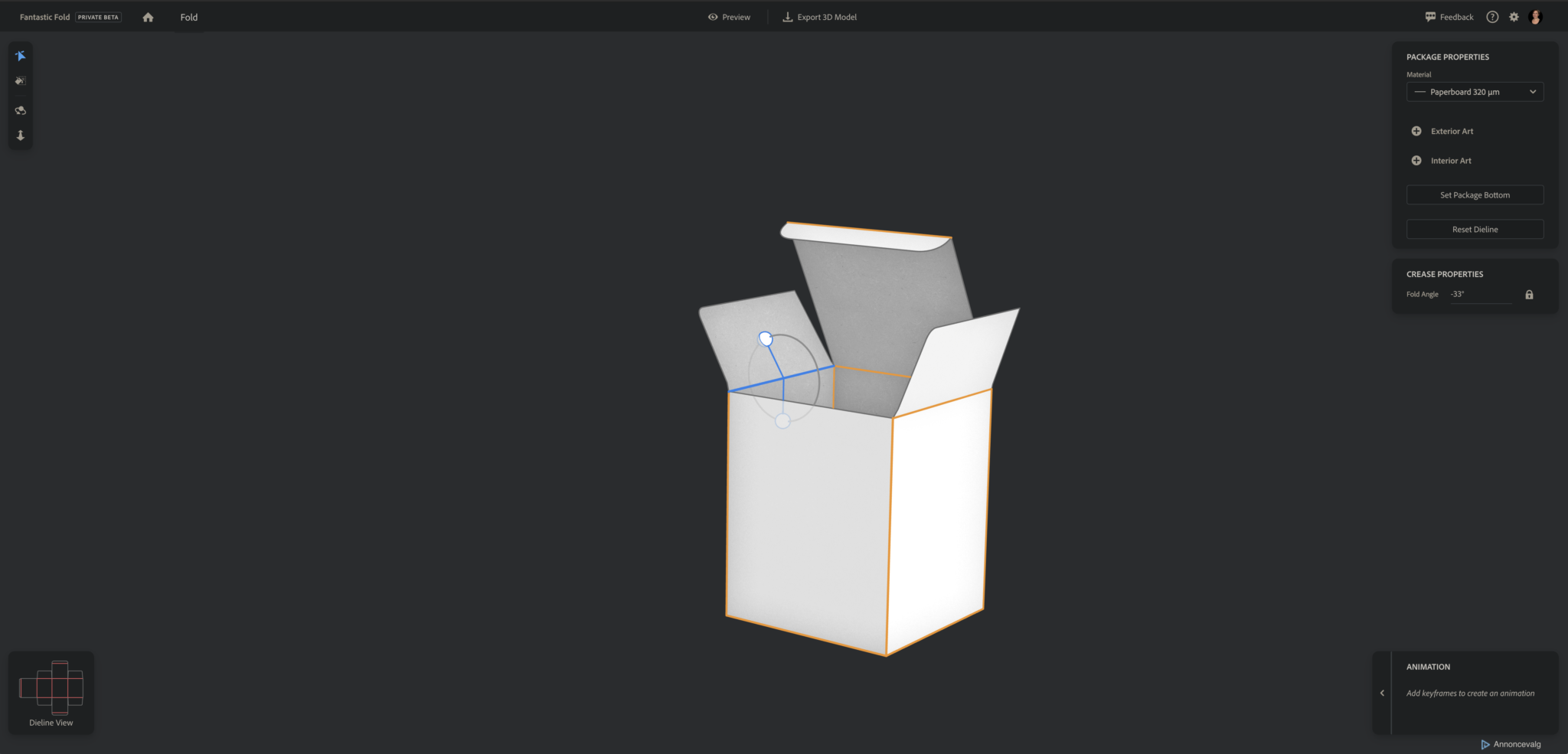
Task: Click the Reset Dieline button
Action: click(1474, 228)
